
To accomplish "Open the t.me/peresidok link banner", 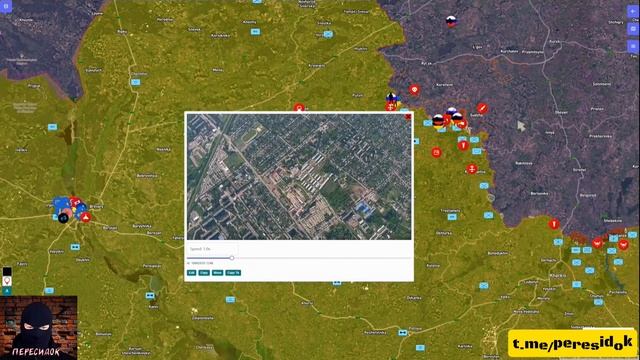I will [x=573, y=344].
